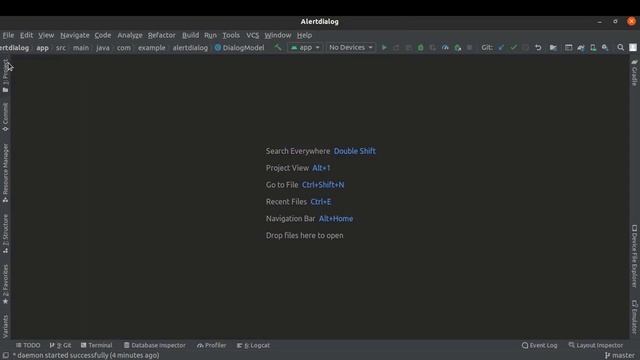Open the Run menu

210,35
